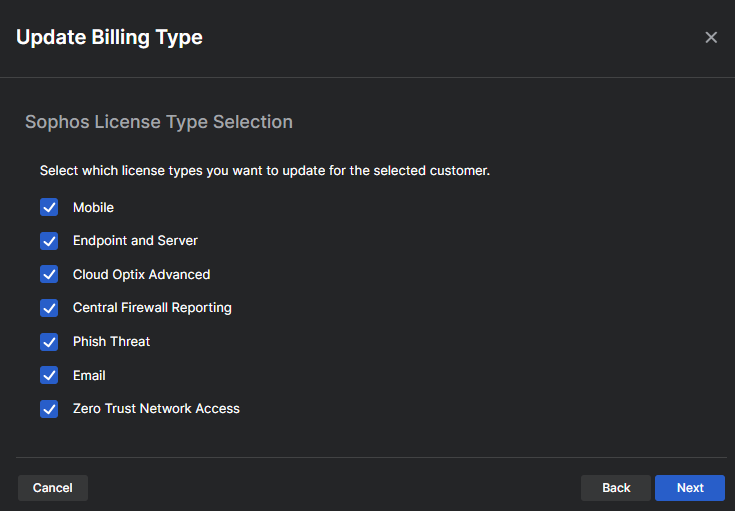Disable the Cloud Optix Advanced checkbox
This screenshot has width=735, height=511.
49,275
